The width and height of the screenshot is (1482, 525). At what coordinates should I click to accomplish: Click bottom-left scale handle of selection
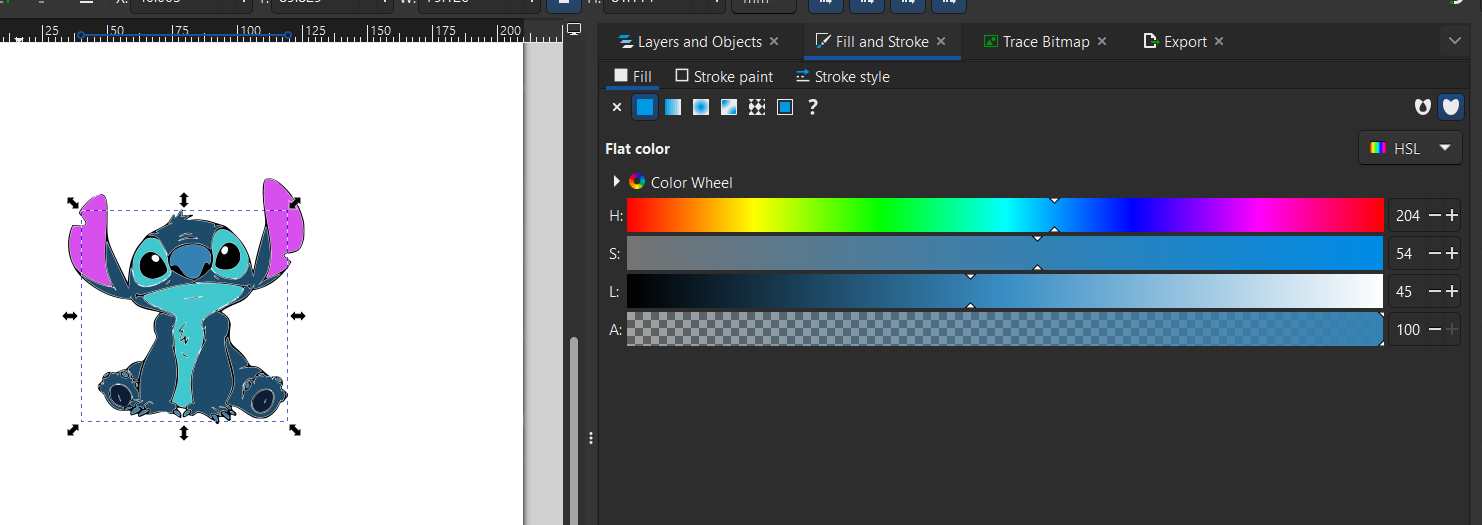click(73, 430)
